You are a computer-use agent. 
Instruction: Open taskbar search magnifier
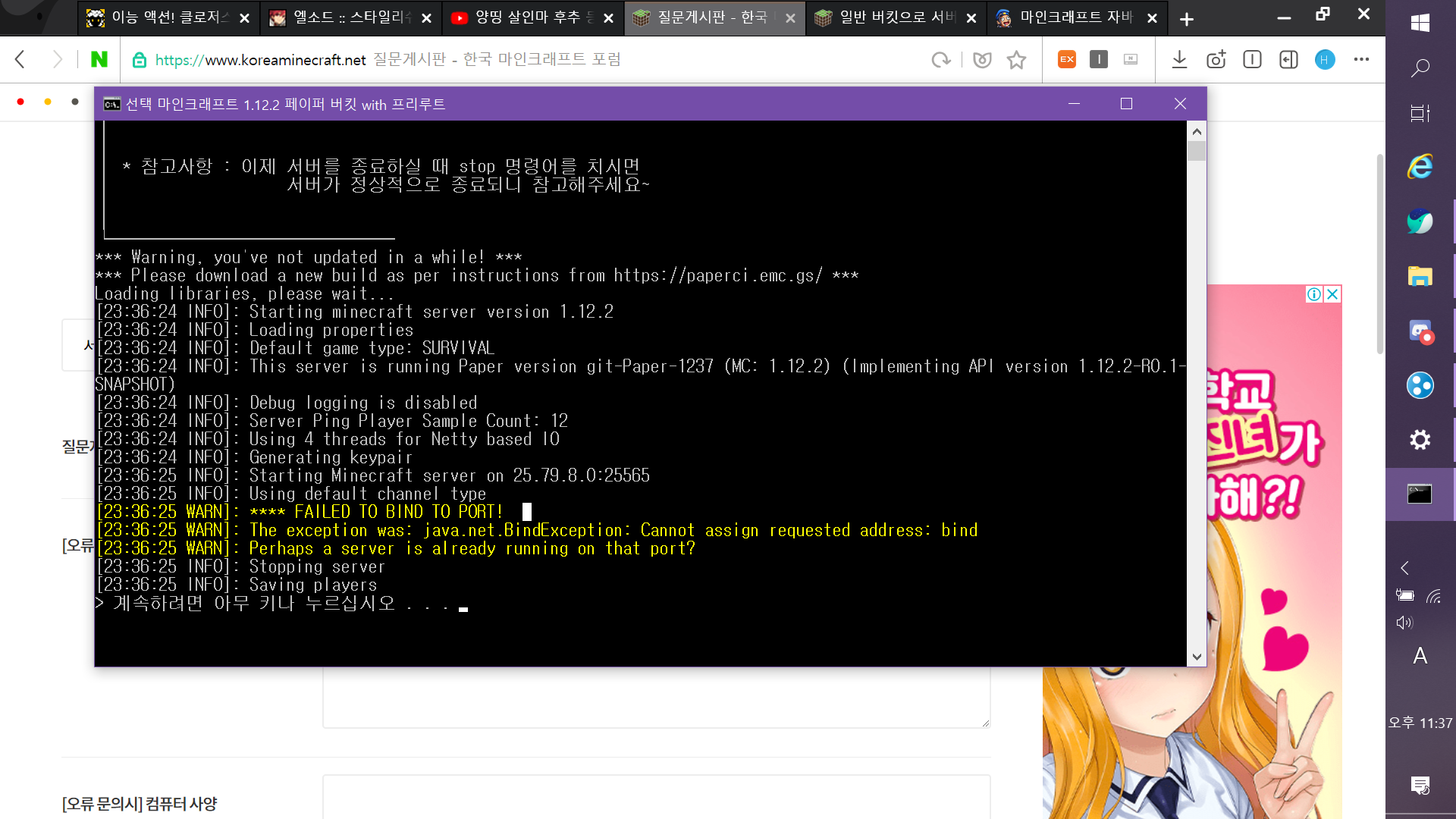(1420, 68)
